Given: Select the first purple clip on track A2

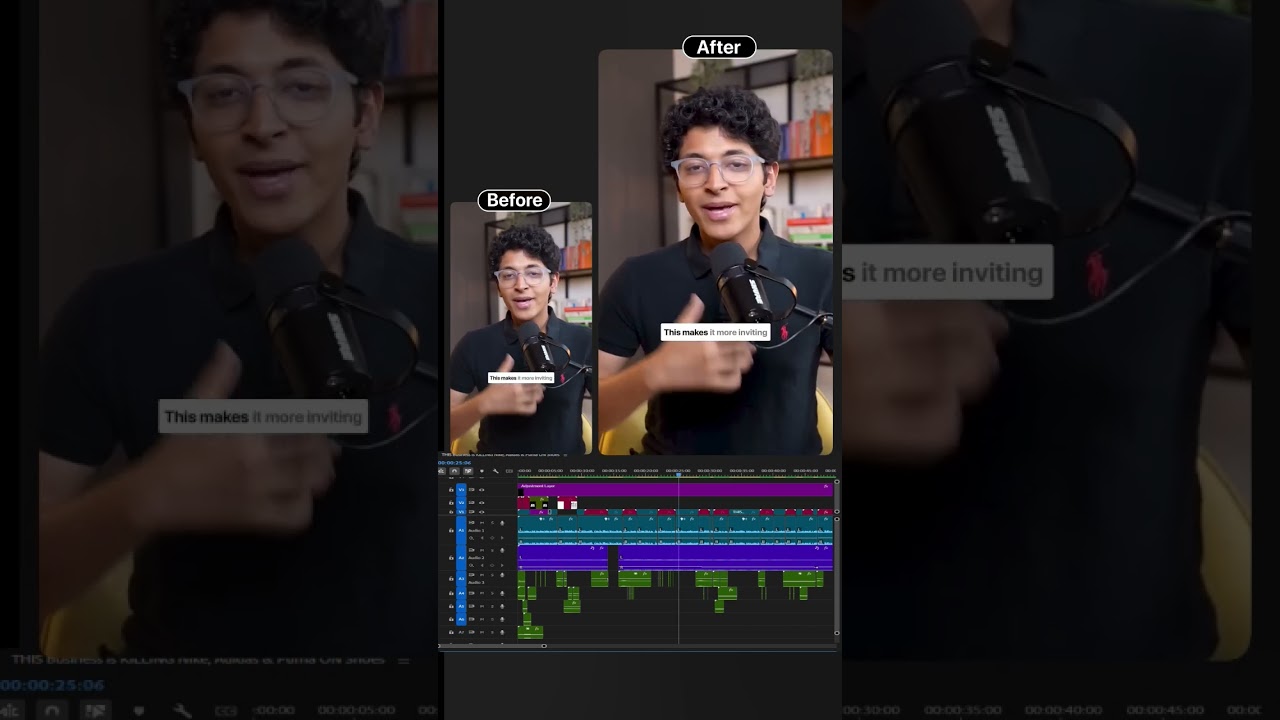Looking at the screenshot, I should [563, 558].
